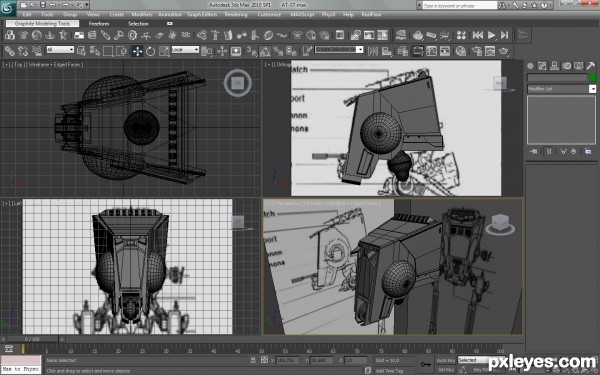
Task: Toggle the 3D Snaps icon
Action: coord(251,51)
